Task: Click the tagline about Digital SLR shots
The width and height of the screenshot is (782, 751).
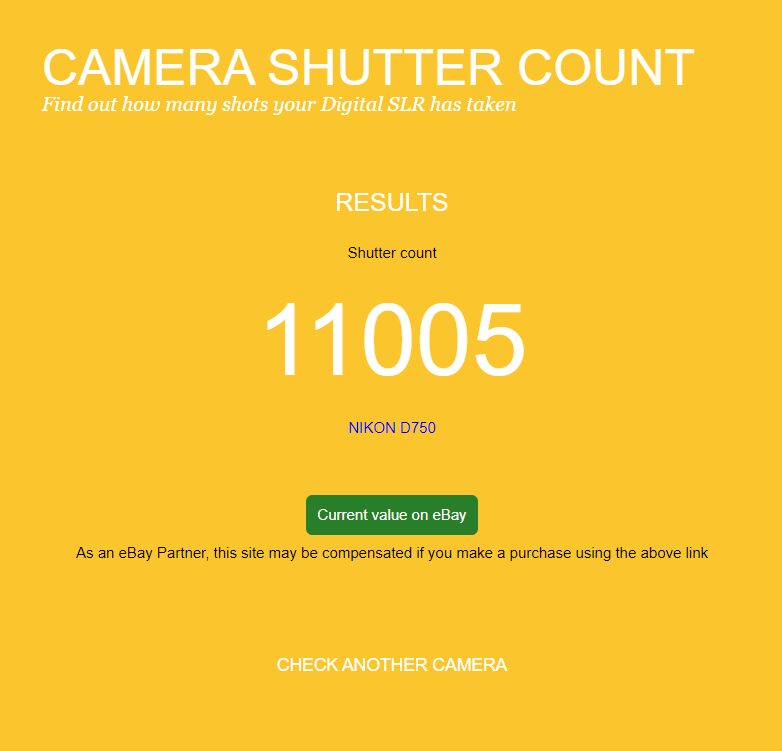Action: 279,105
